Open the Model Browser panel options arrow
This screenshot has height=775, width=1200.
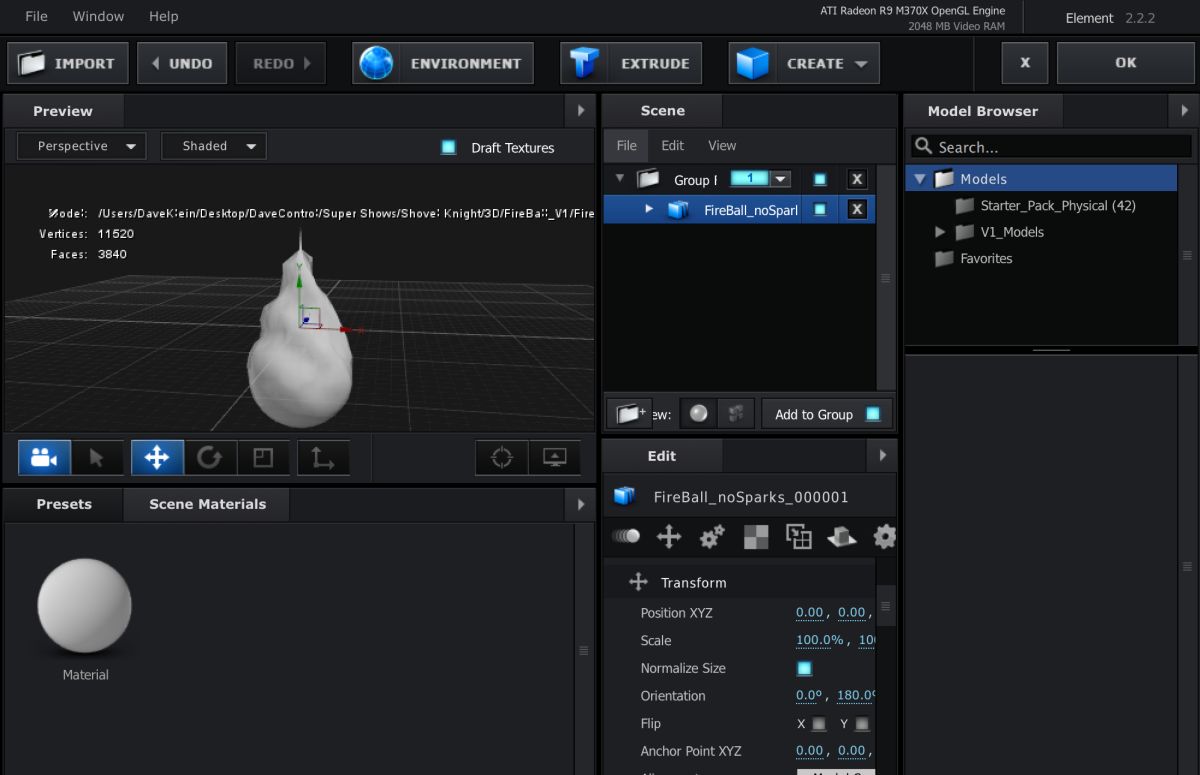[x=1185, y=111]
